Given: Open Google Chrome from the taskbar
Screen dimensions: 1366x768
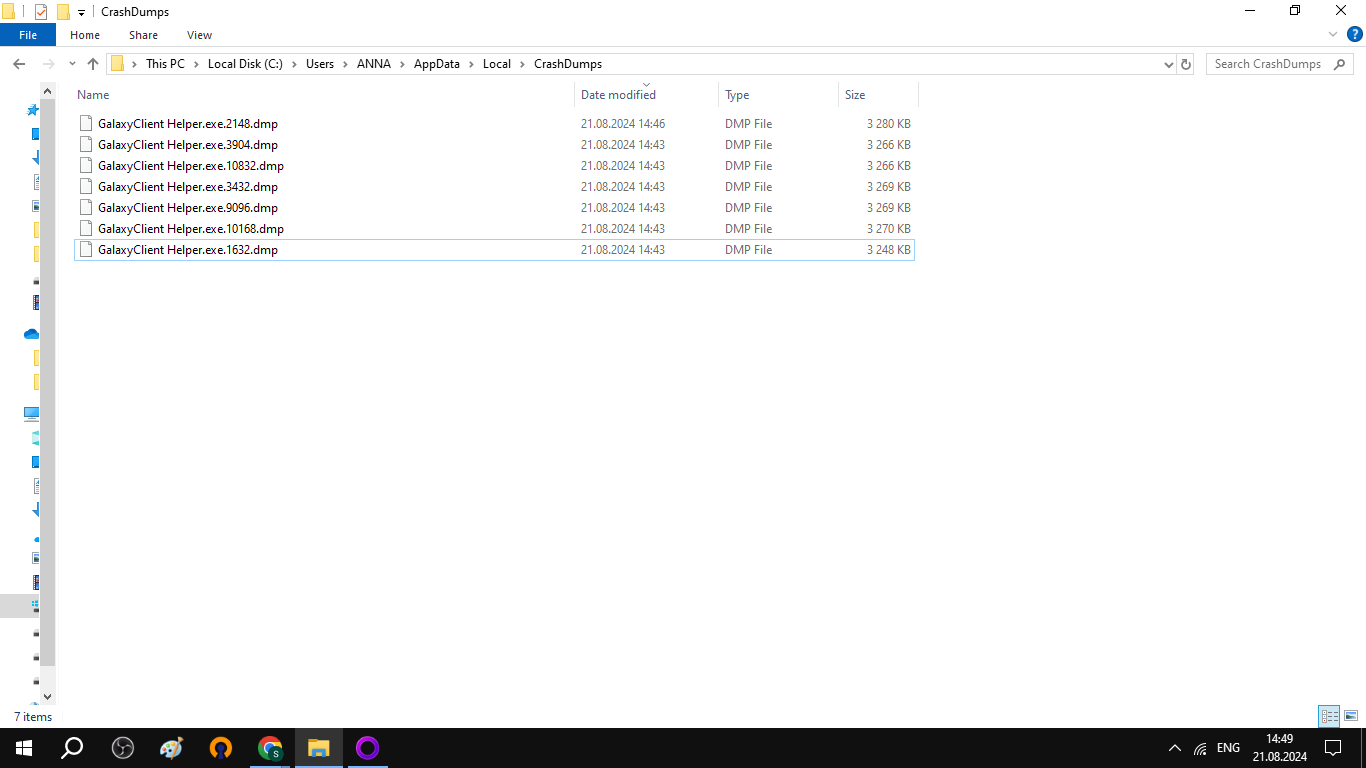Looking at the screenshot, I should pos(269,748).
